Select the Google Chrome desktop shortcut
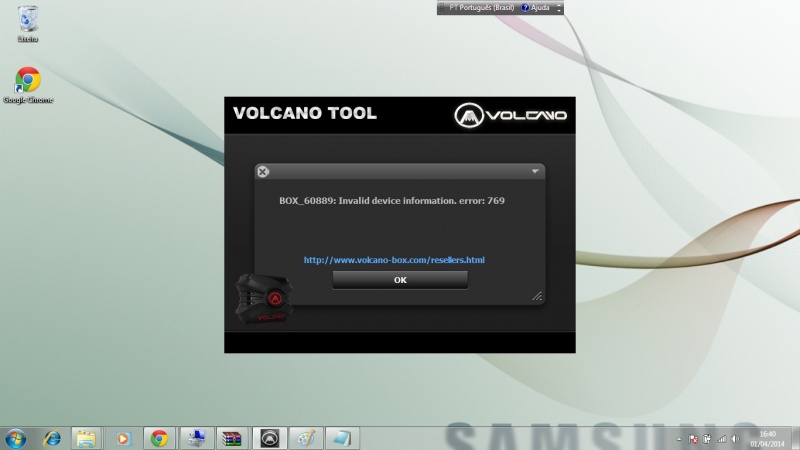This screenshot has height=450, width=800. coord(28,85)
